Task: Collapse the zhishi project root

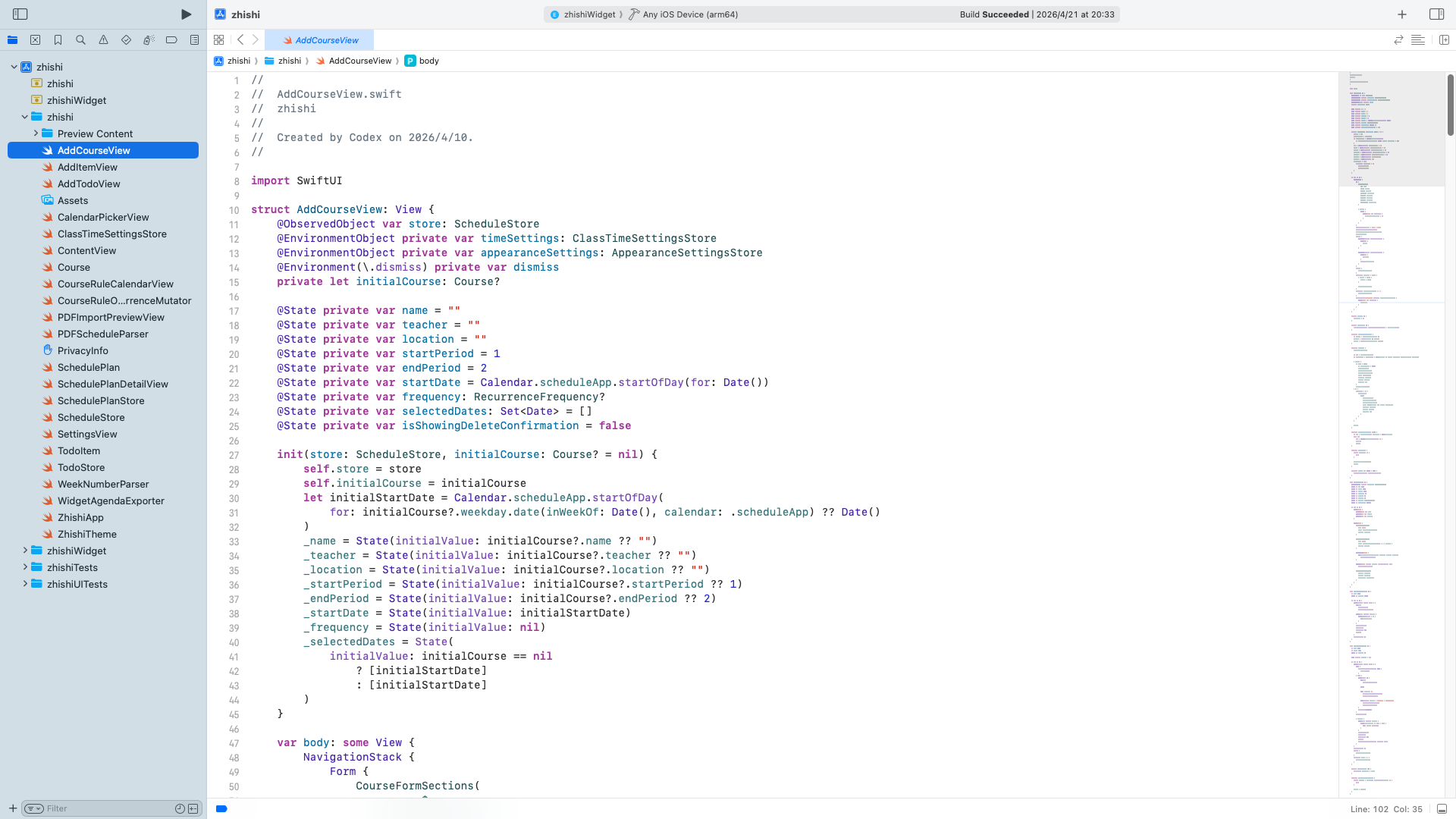Action: 14,67
